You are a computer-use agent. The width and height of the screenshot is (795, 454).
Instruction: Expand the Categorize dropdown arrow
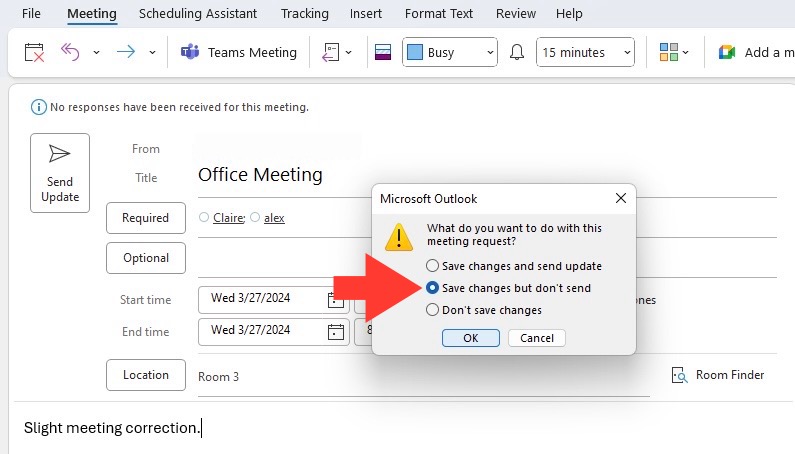(685, 52)
